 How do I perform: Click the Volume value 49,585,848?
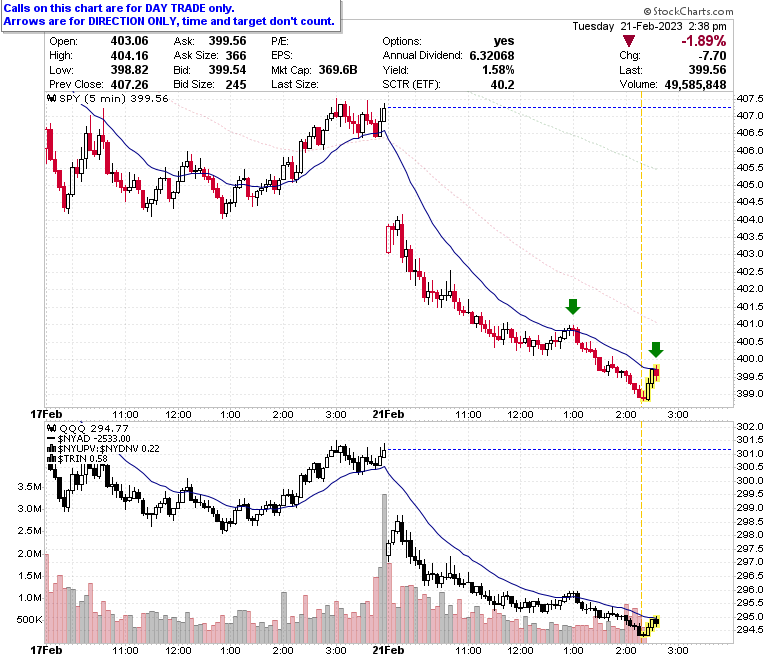tap(695, 85)
